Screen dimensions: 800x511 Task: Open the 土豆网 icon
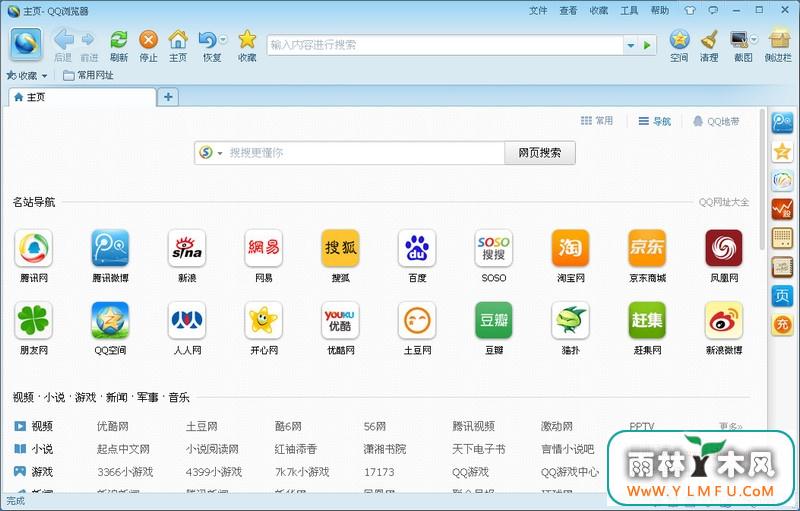coord(417,321)
